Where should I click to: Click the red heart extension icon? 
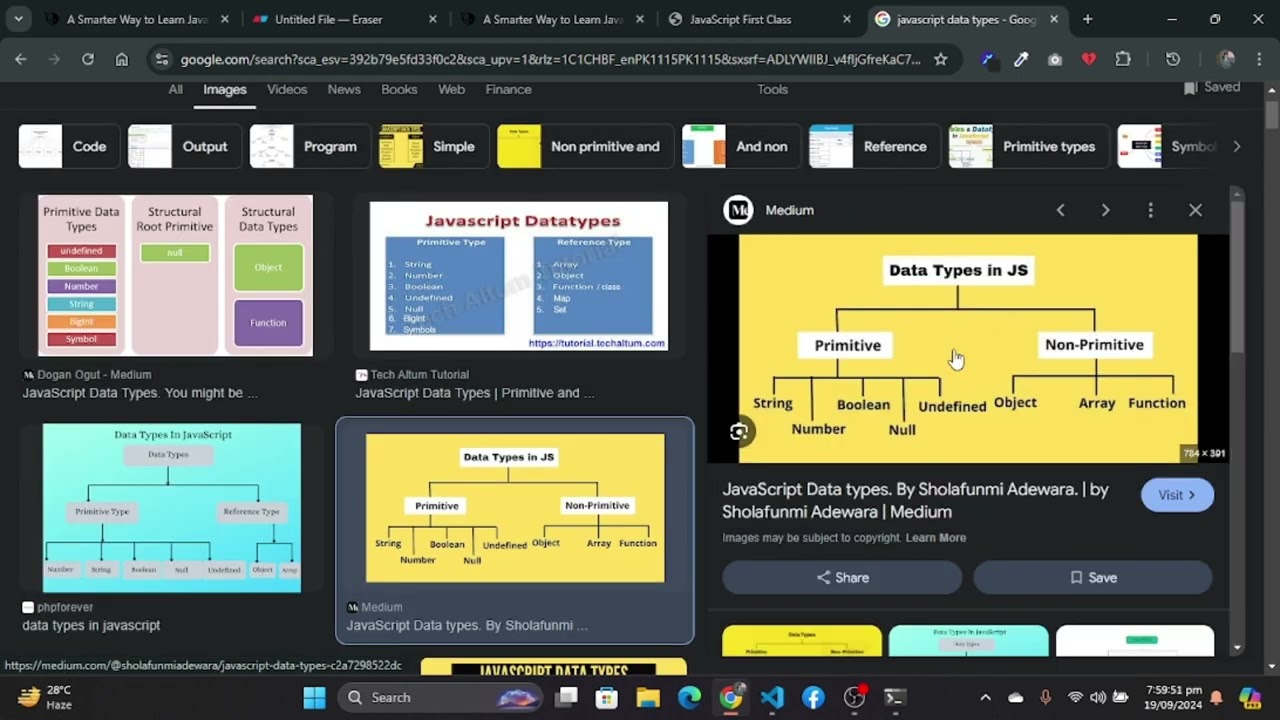[x=1089, y=59]
